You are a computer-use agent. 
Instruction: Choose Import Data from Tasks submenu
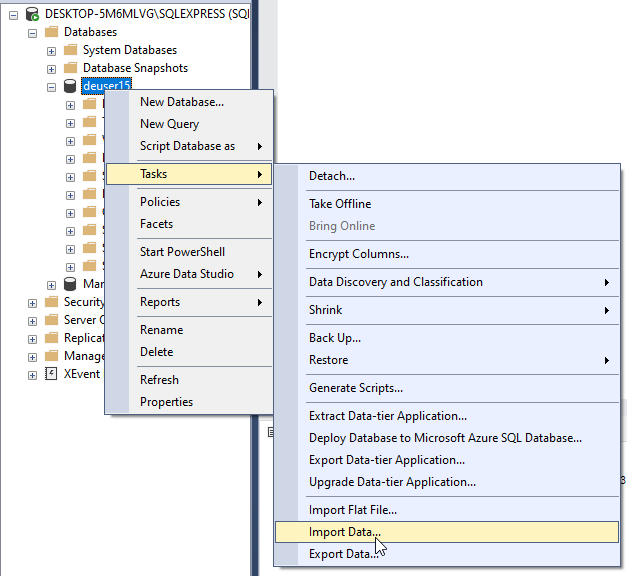pyautogui.click(x=345, y=532)
